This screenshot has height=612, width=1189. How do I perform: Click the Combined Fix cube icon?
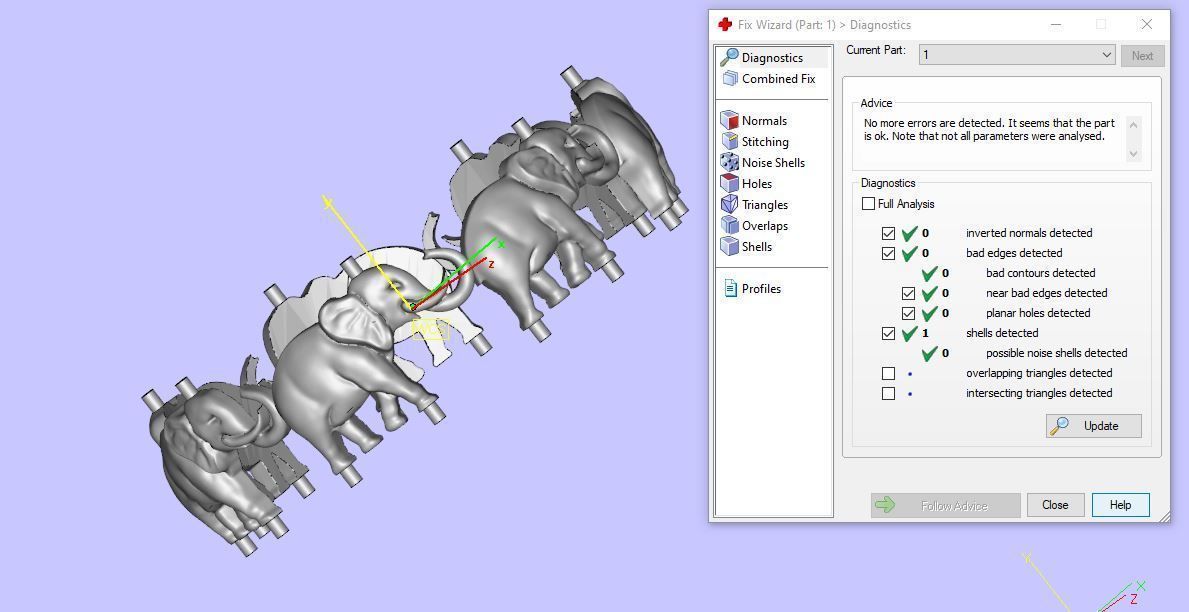[x=729, y=78]
